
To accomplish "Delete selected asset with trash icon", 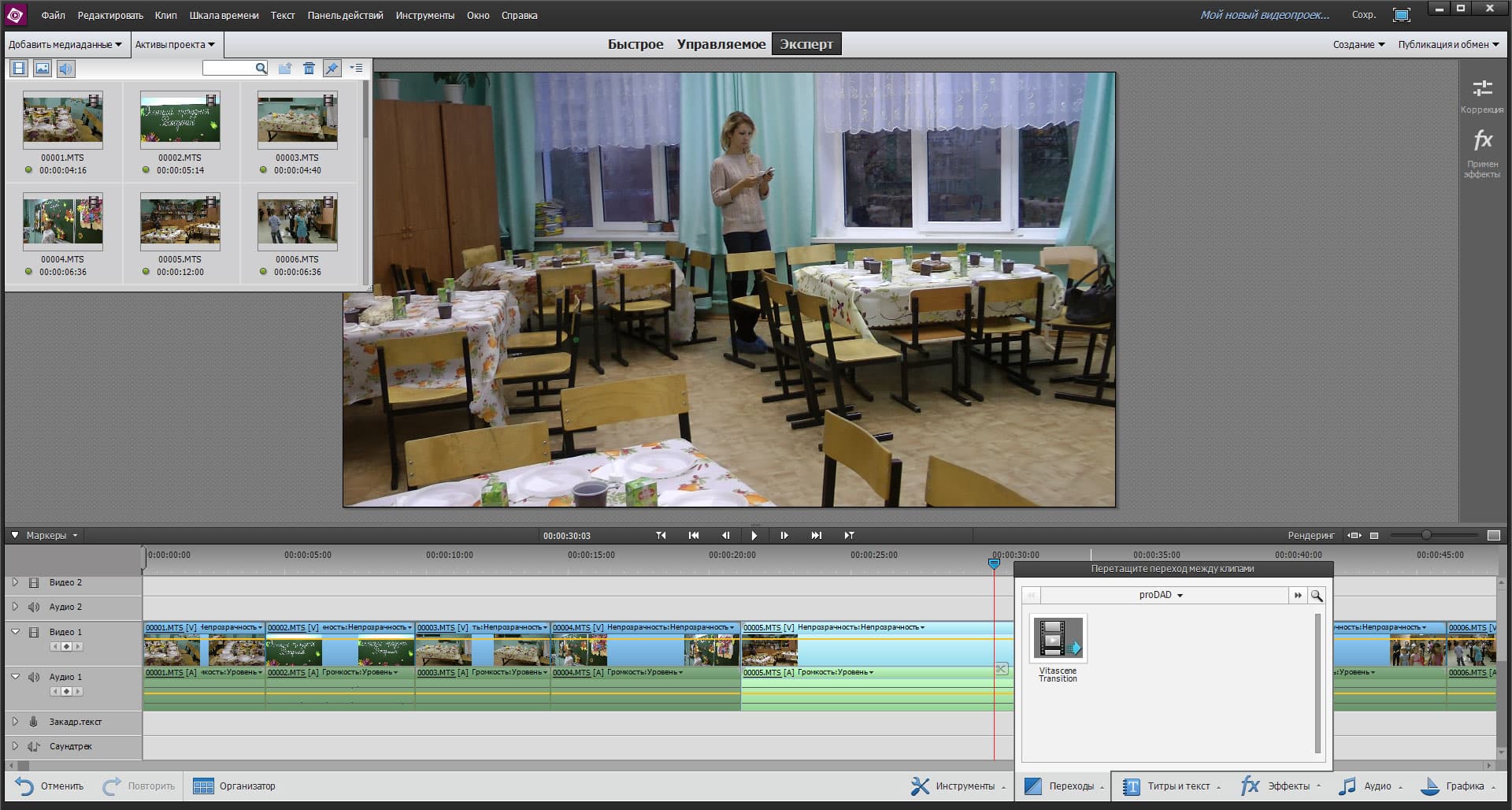I will [x=309, y=69].
